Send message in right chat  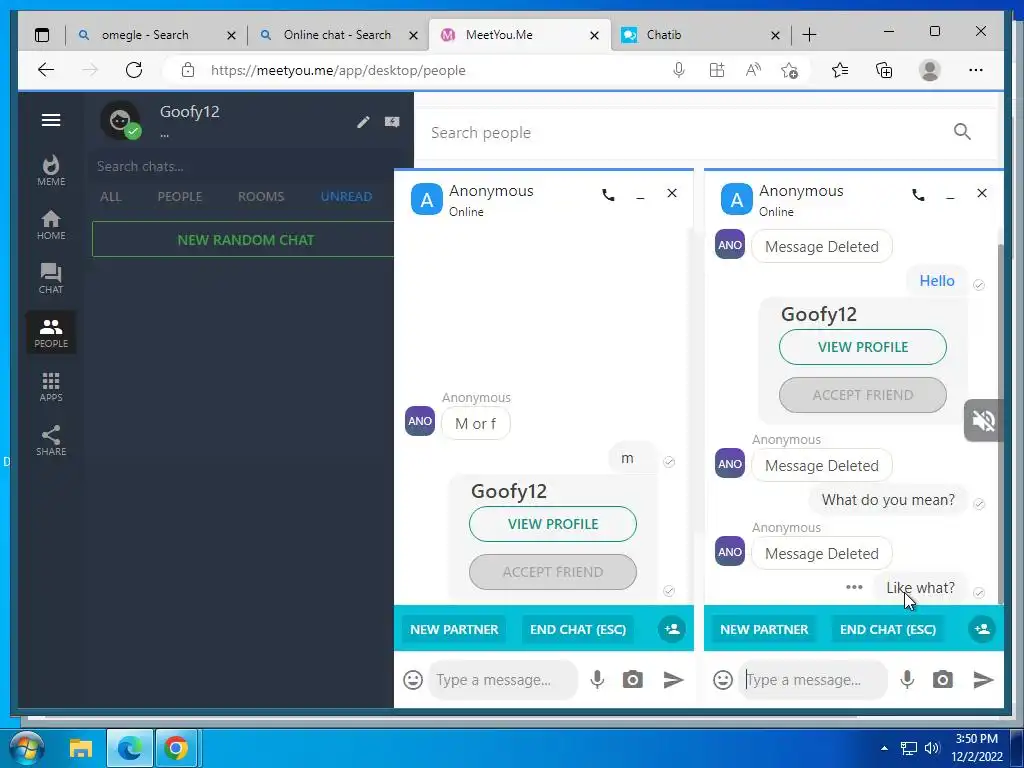(983, 680)
